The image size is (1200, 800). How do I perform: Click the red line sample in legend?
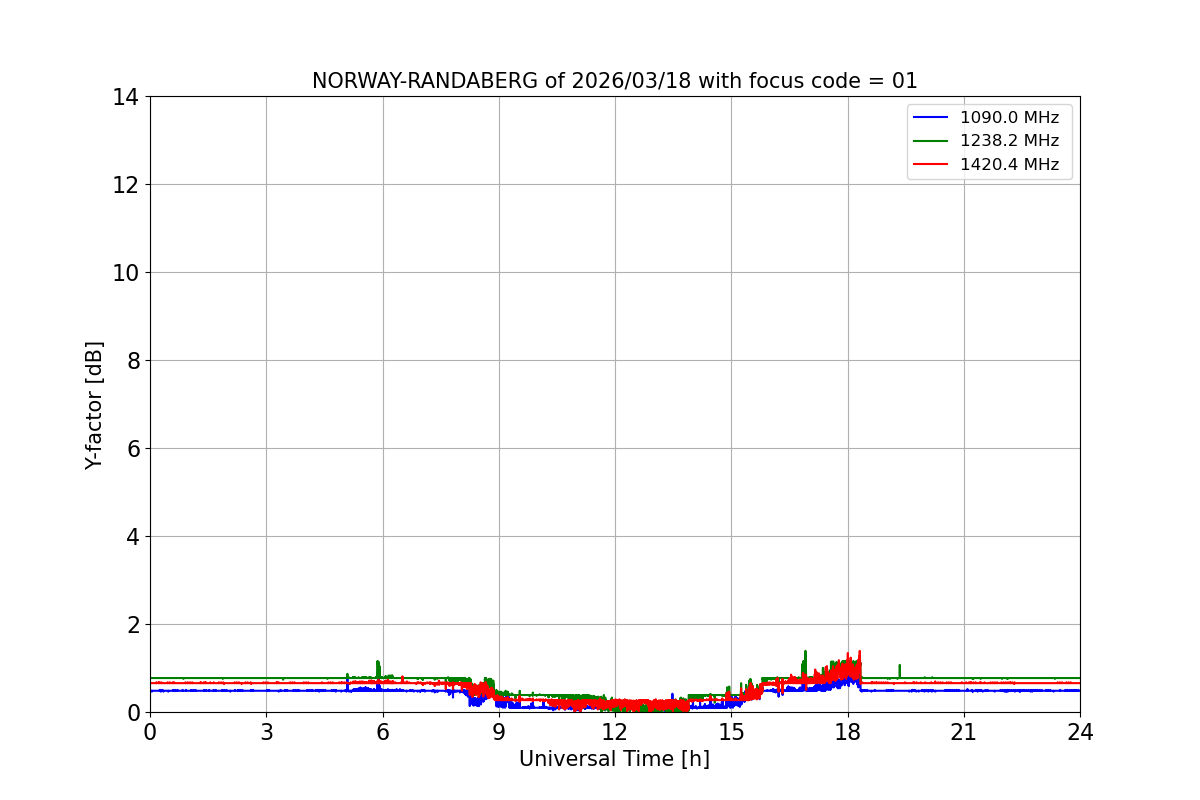tap(931, 165)
